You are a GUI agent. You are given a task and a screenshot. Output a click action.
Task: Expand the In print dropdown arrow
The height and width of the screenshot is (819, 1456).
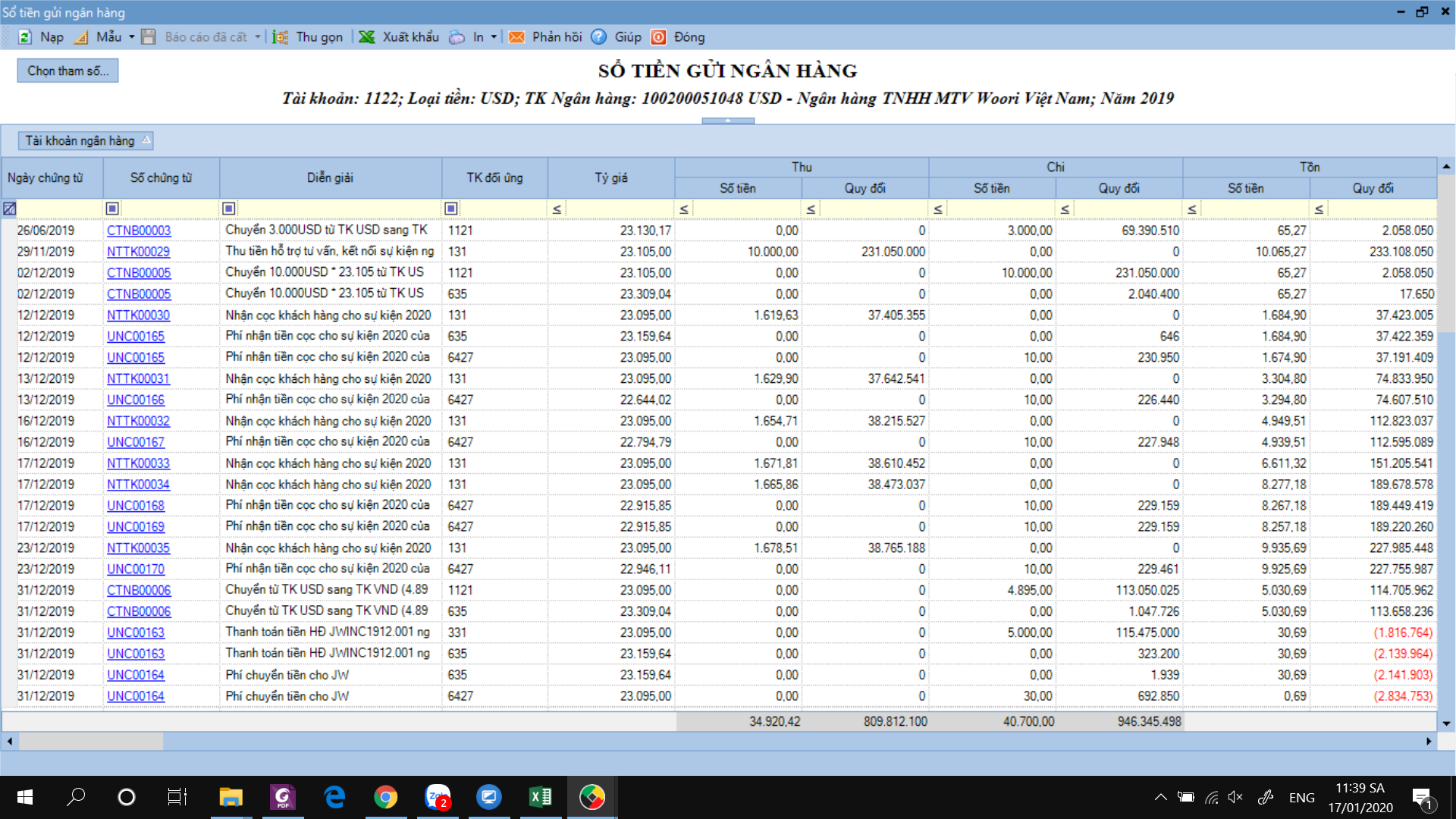tap(494, 37)
